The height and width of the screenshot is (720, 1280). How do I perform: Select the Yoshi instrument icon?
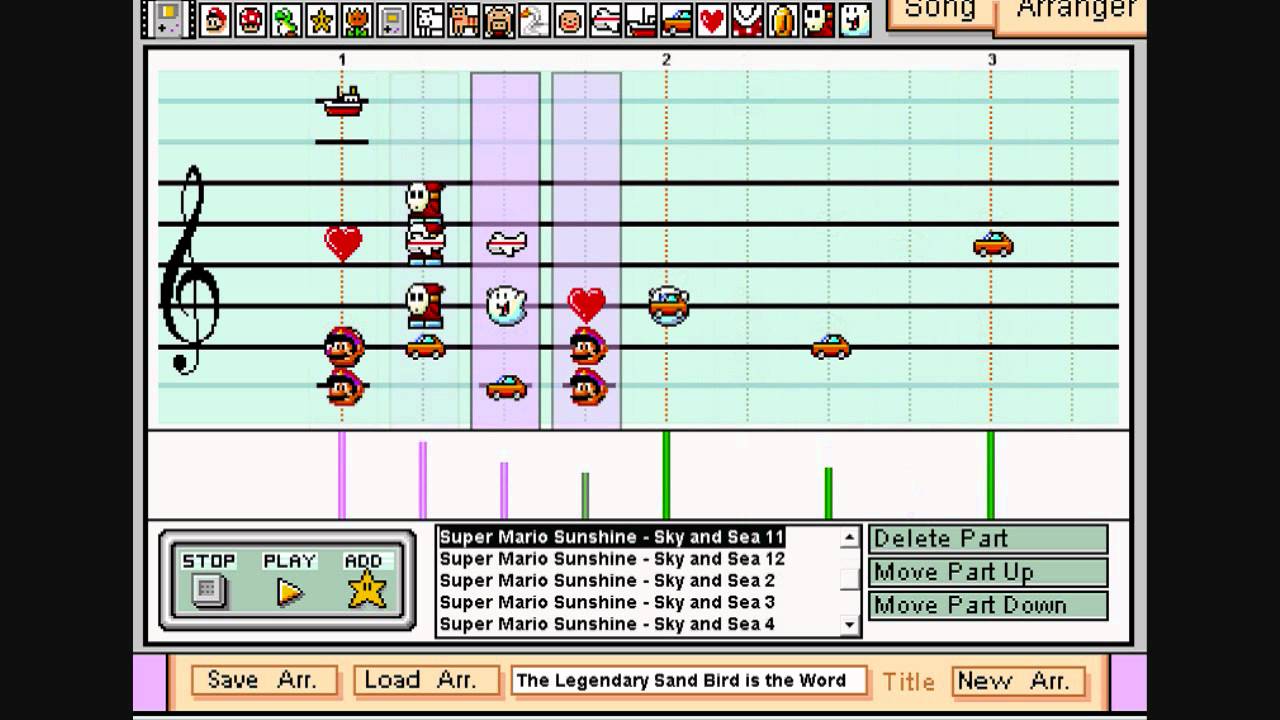point(286,20)
